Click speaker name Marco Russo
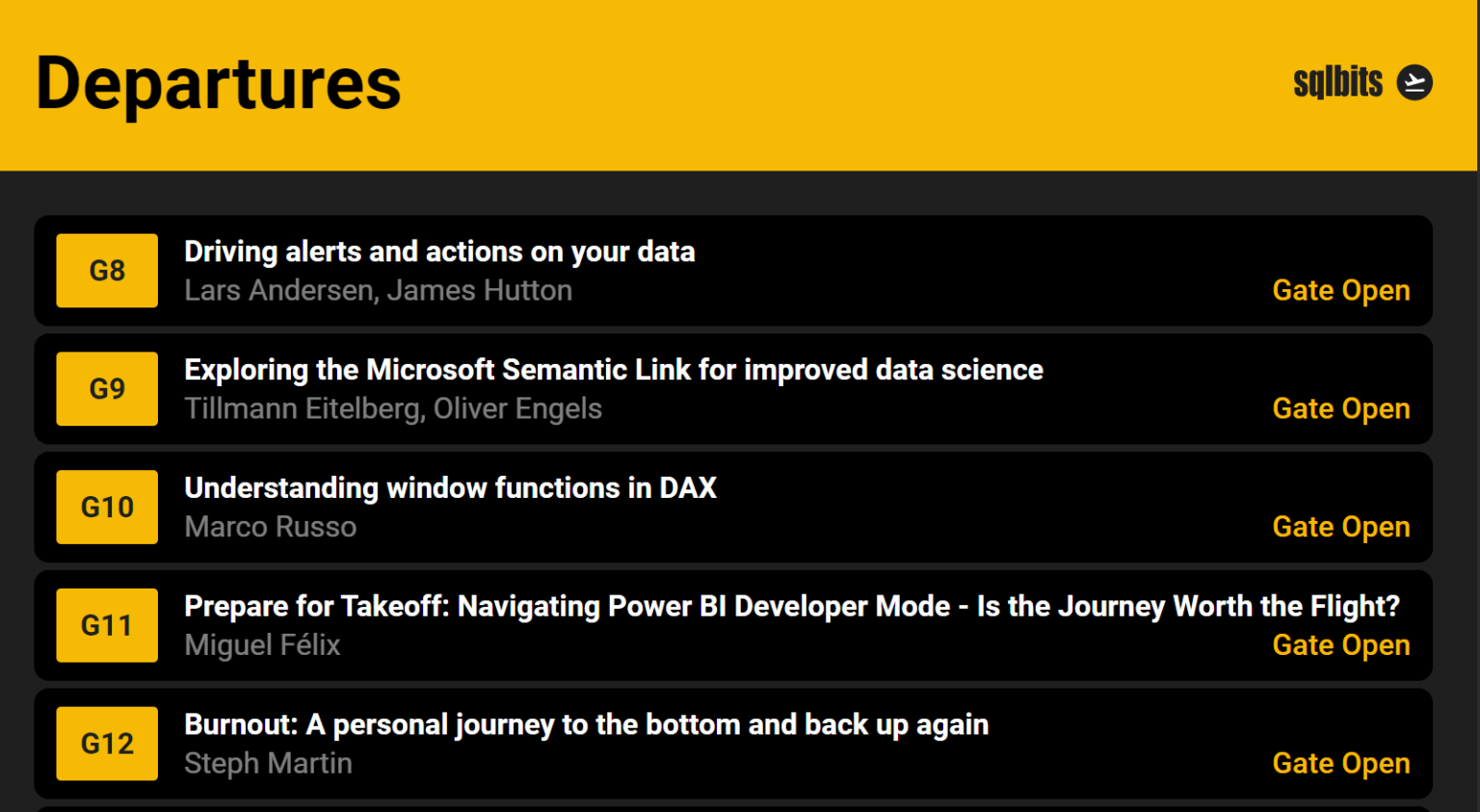The image size is (1480, 812). click(270, 527)
